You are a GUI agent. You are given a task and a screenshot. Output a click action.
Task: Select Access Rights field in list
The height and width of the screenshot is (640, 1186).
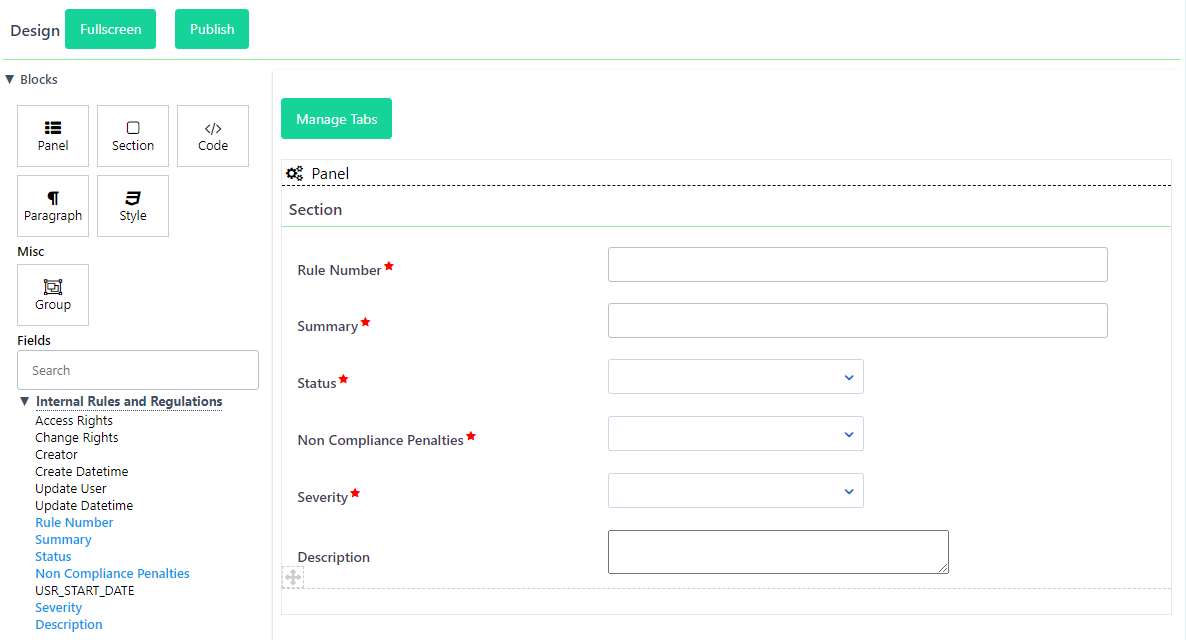tap(74, 421)
